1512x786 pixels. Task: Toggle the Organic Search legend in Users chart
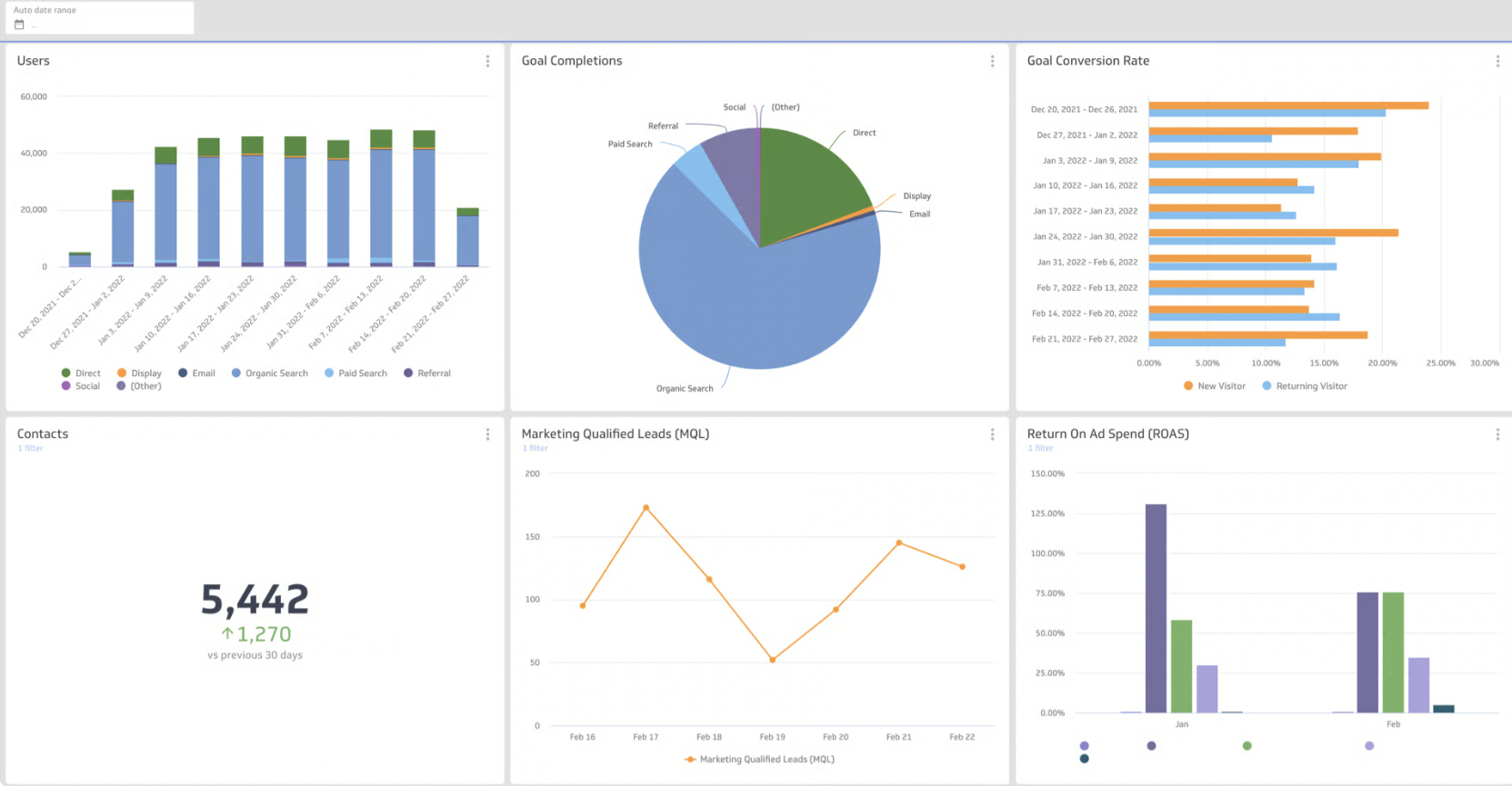pos(270,373)
